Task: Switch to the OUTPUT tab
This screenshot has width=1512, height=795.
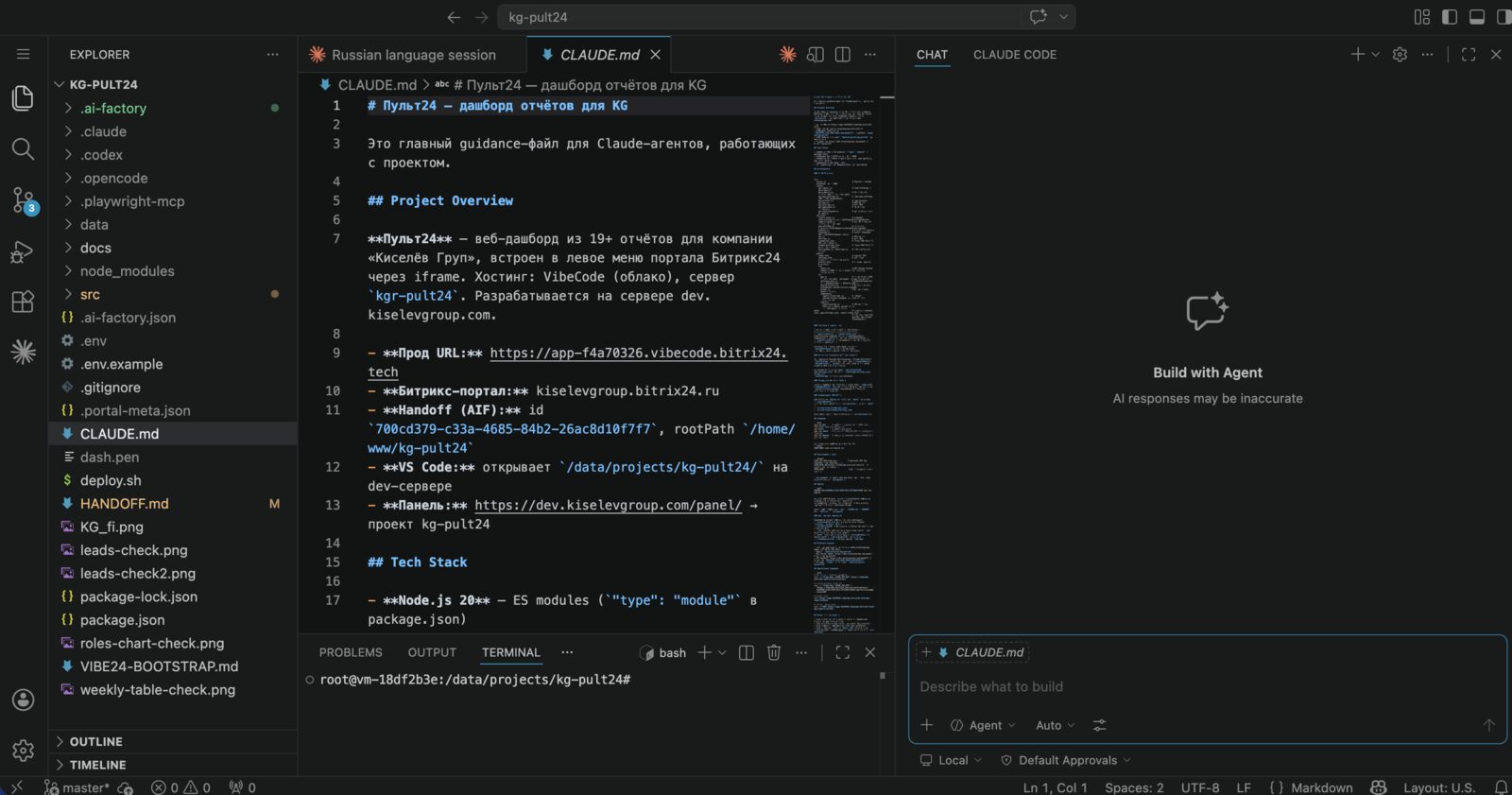Action: pos(432,652)
